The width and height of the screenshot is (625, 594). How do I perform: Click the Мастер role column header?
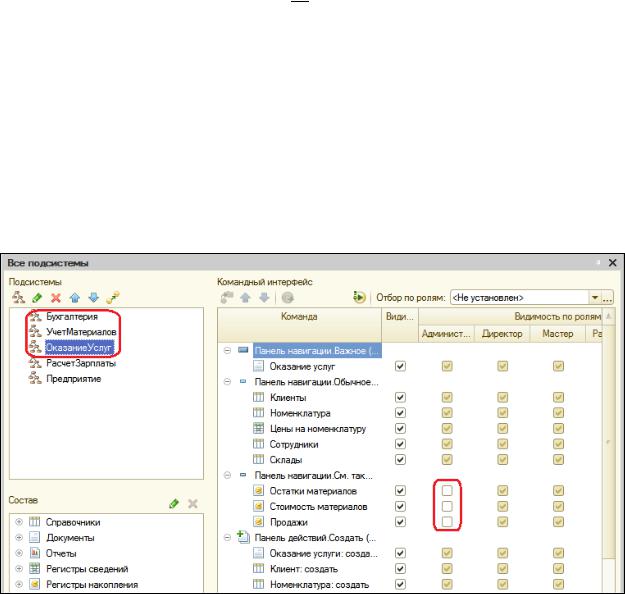click(558, 334)
